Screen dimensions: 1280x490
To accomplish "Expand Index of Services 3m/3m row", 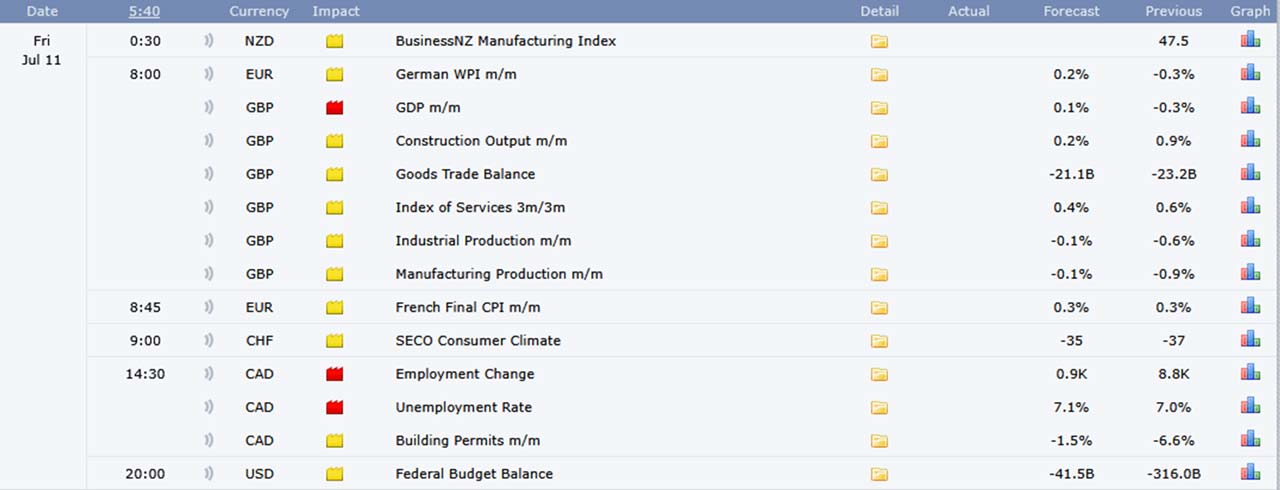I will (x=683, y=207).
